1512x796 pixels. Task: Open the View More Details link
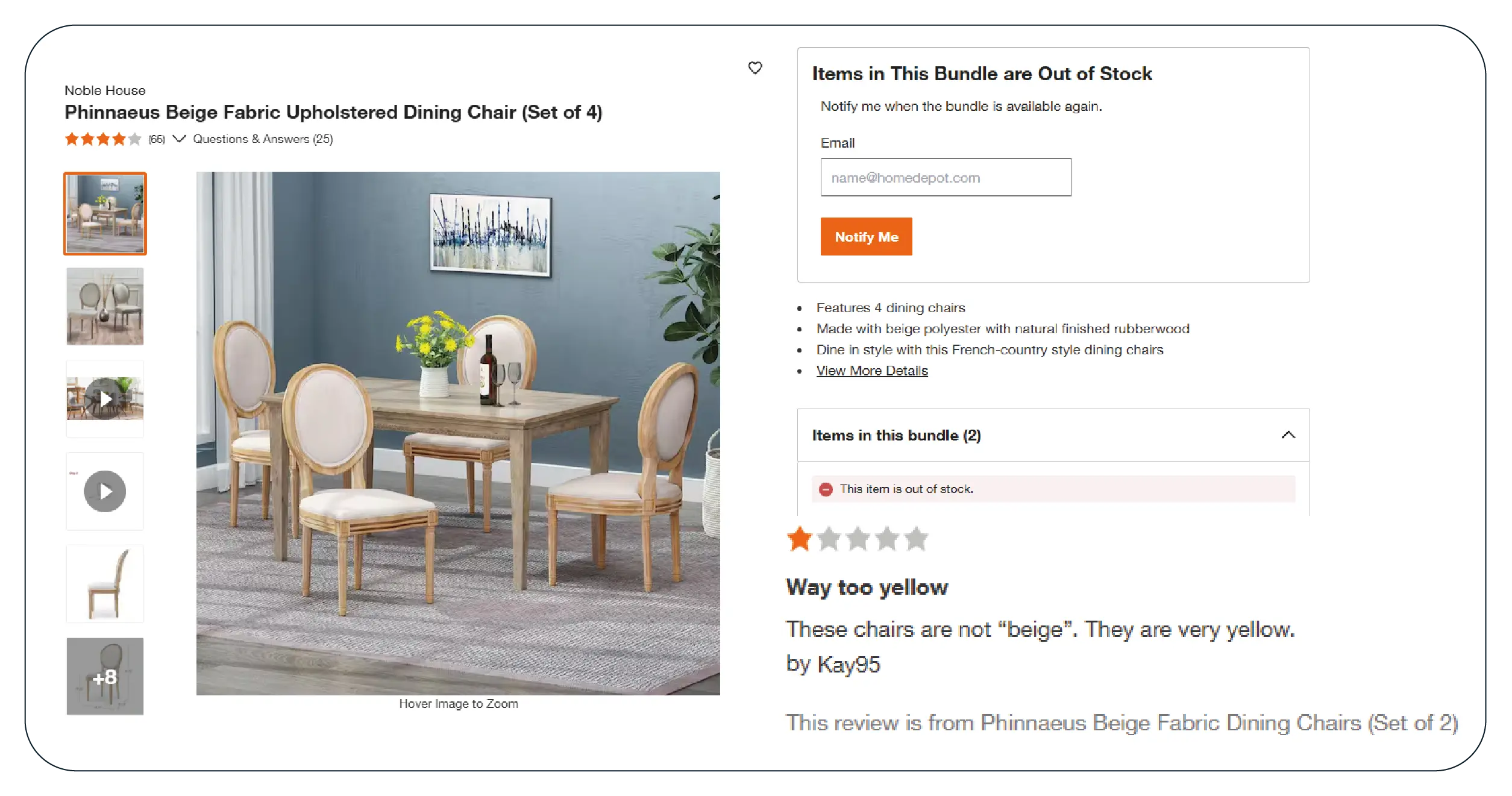point(871,371)
